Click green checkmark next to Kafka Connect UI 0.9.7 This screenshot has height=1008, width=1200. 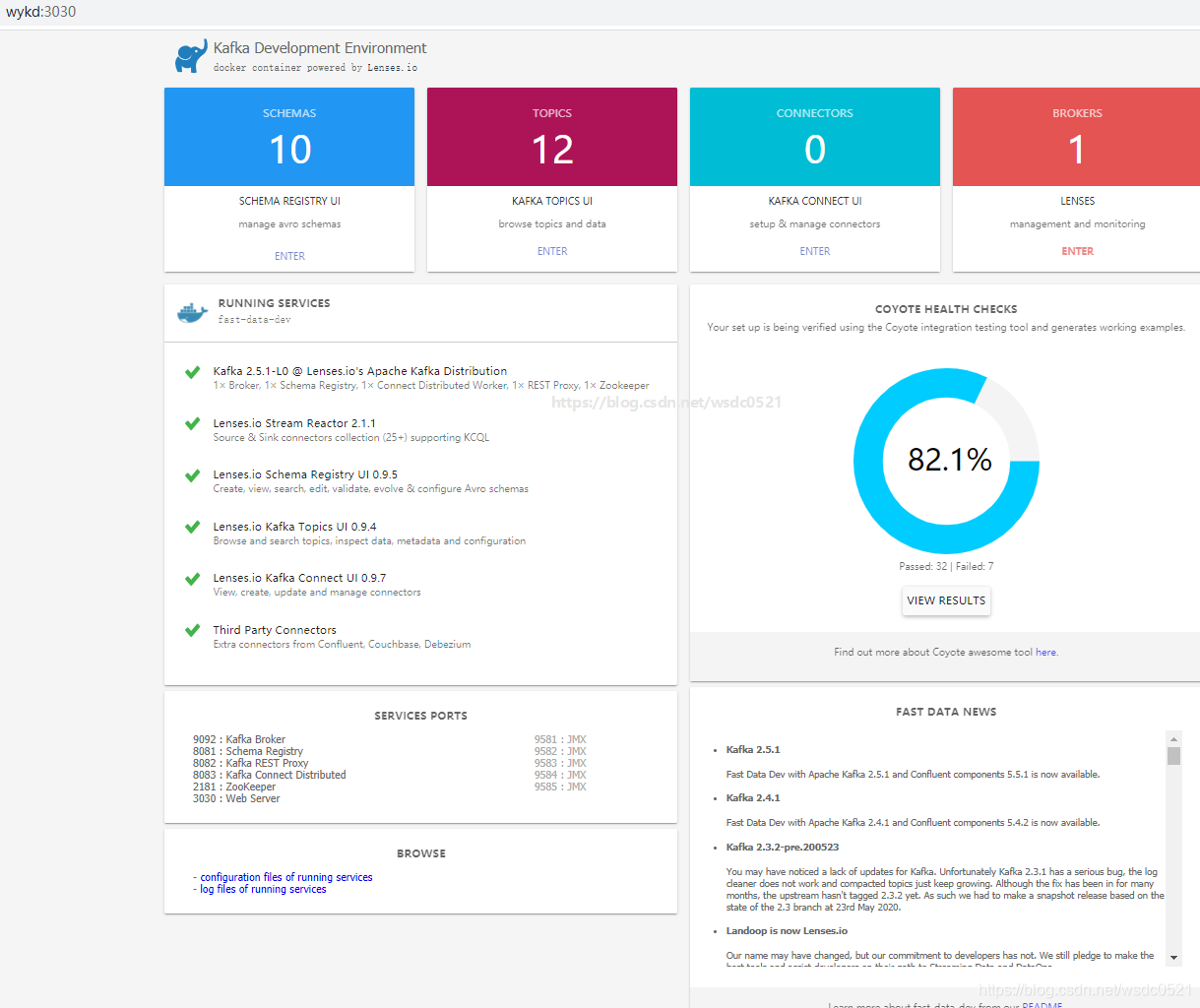click(193, 579)
